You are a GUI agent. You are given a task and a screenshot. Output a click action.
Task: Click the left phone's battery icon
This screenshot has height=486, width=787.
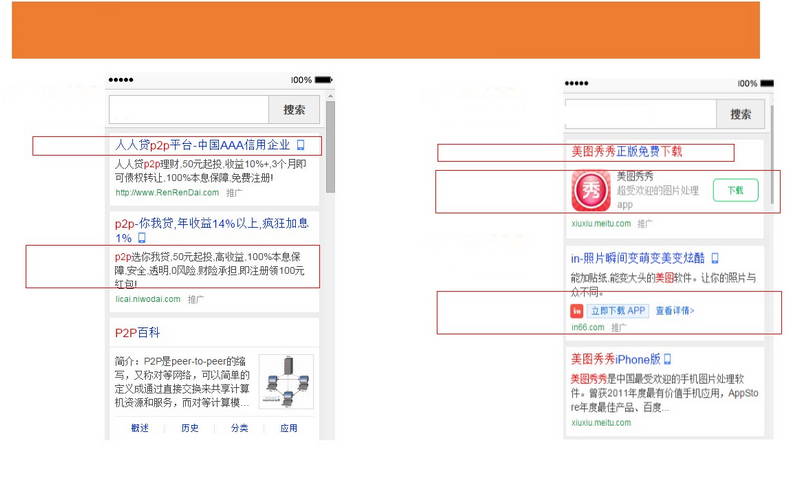[324, 80]
